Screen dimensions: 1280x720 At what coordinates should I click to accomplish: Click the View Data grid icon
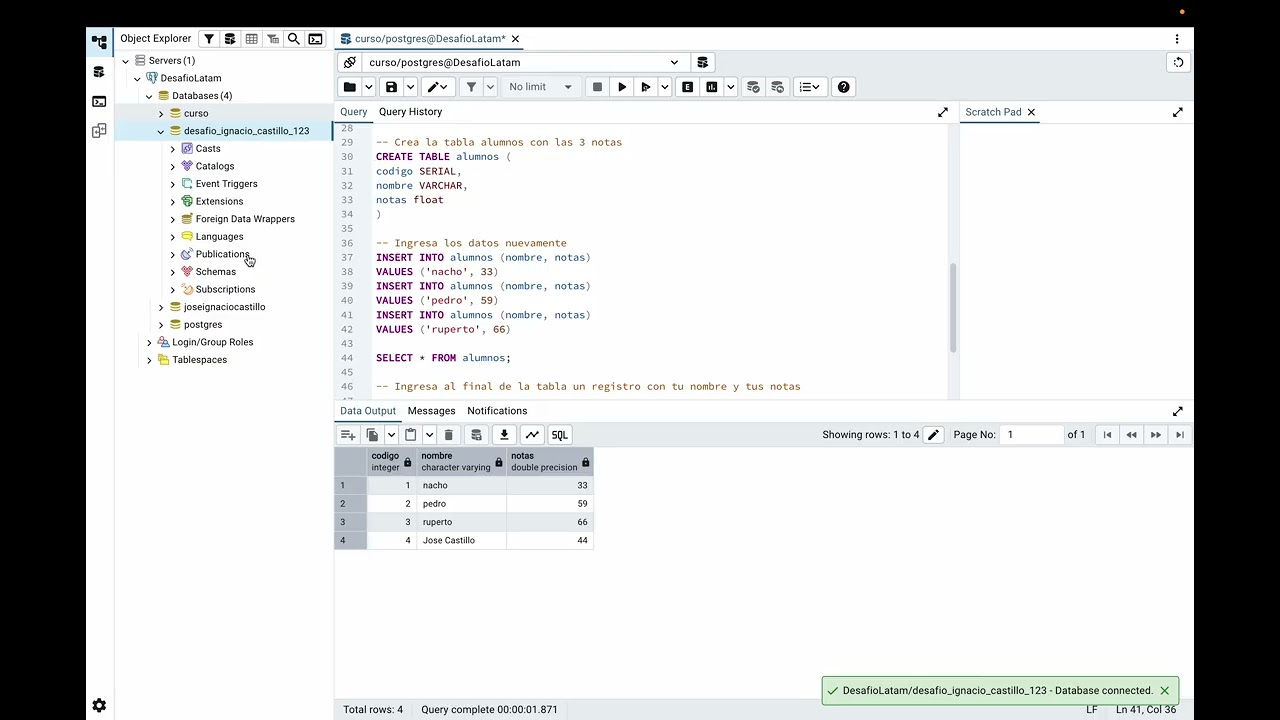(x=252, y=39)
